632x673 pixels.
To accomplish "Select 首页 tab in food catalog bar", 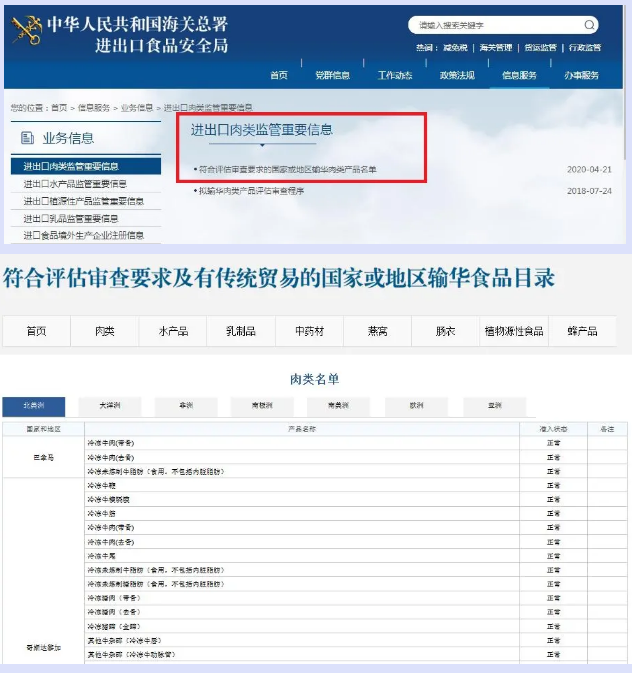I will click(x=36, y=331).
